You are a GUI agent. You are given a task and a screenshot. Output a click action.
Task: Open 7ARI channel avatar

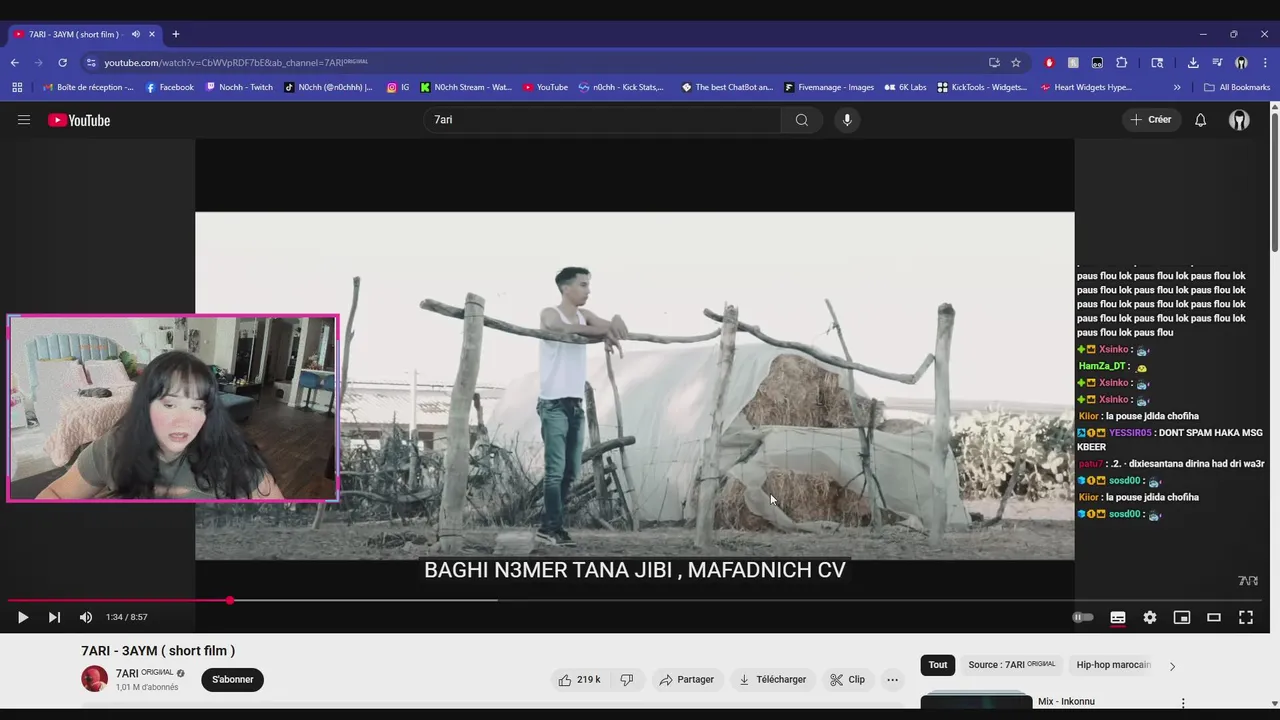94,679
